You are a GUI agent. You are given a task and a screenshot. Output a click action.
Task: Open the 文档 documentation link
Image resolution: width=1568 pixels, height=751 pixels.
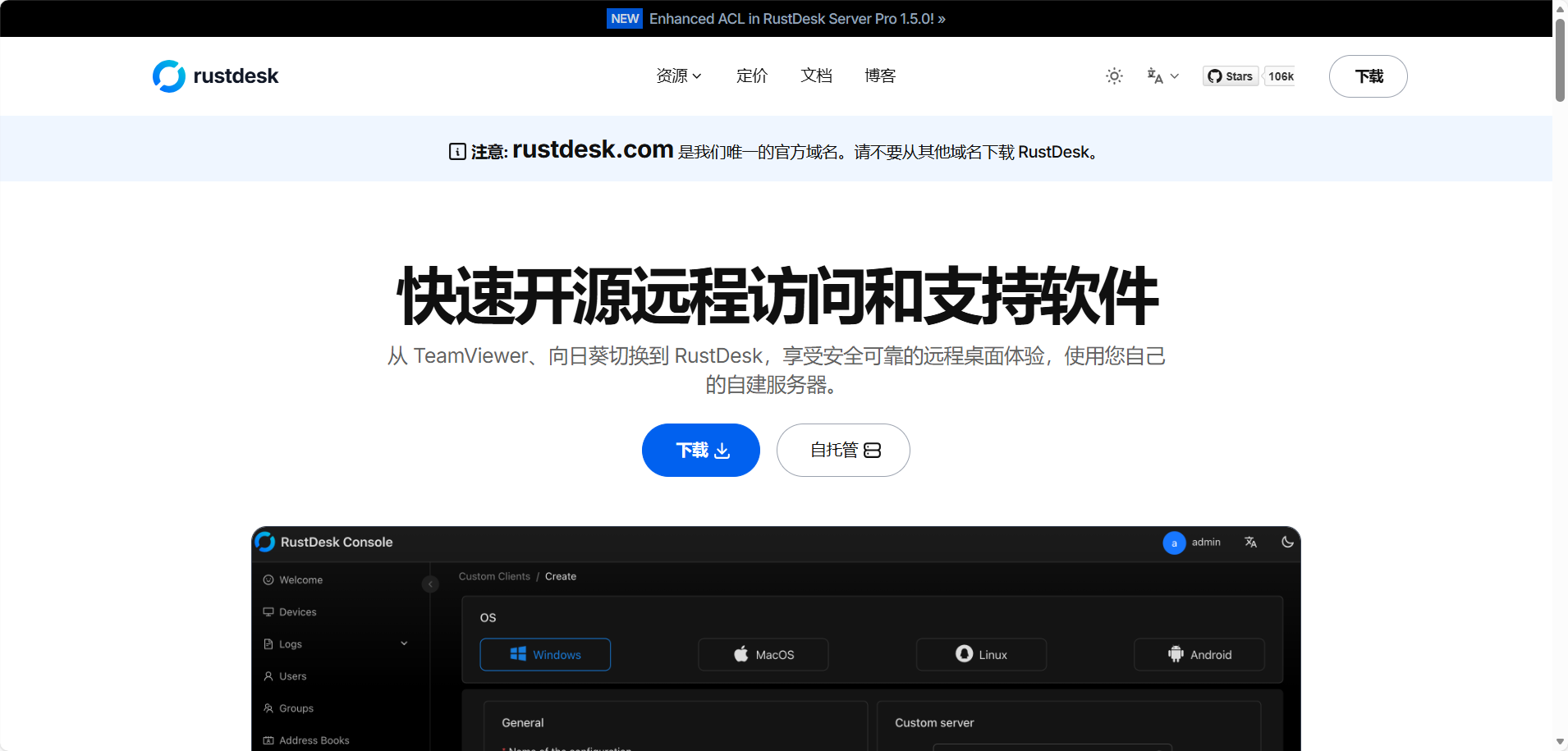click(816, 76)
